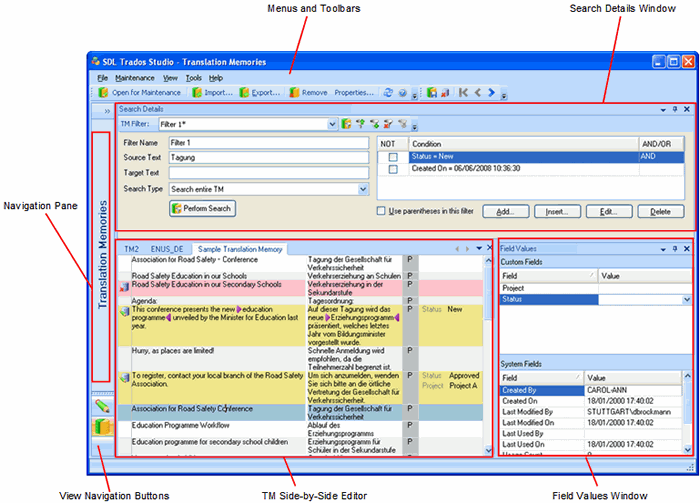700x503 pixels.
Task: Close the Sample Translation Memory editor tab
Action: click(489, 248)
